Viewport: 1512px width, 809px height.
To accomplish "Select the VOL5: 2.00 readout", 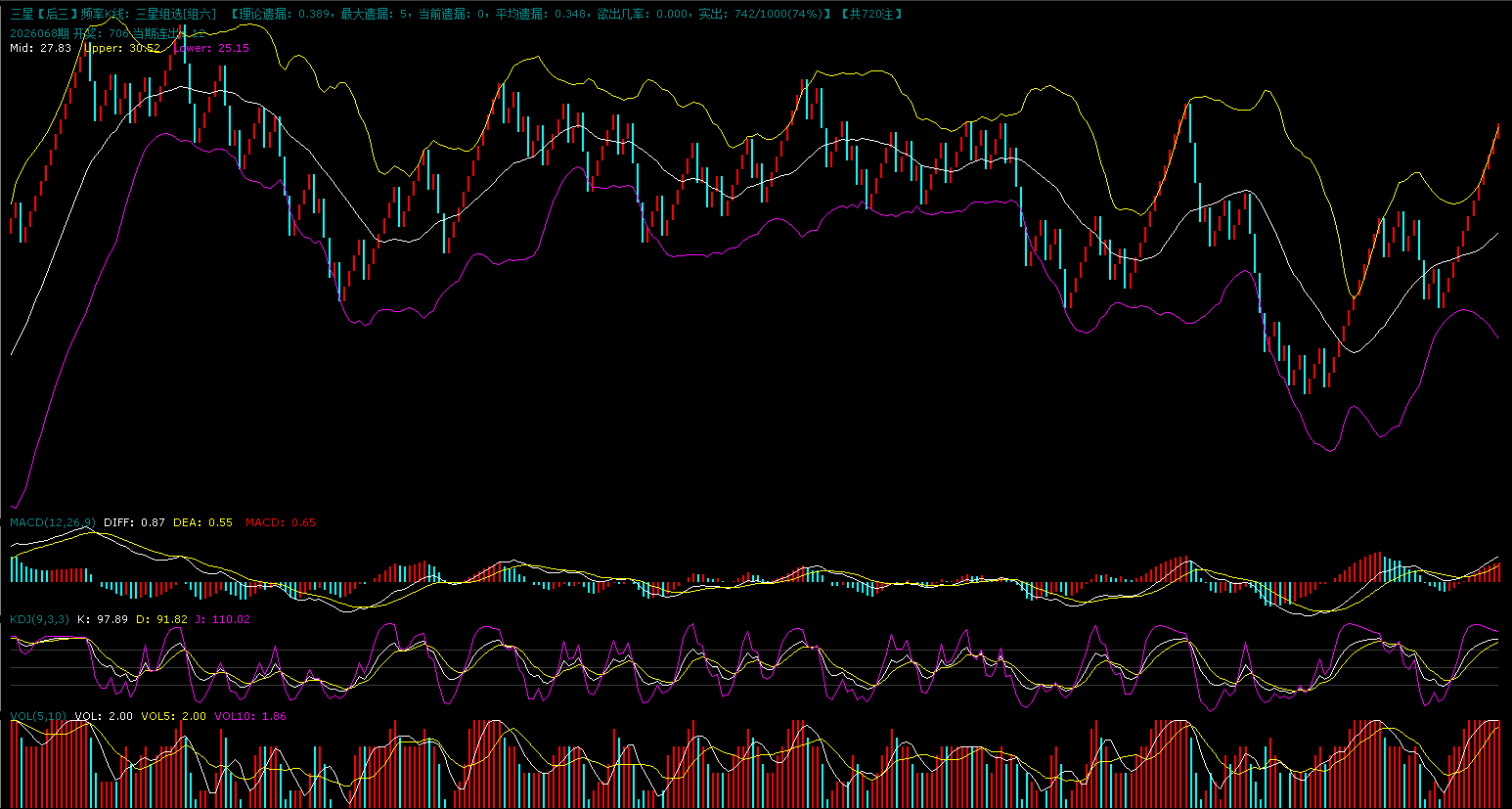I will 173,716.
